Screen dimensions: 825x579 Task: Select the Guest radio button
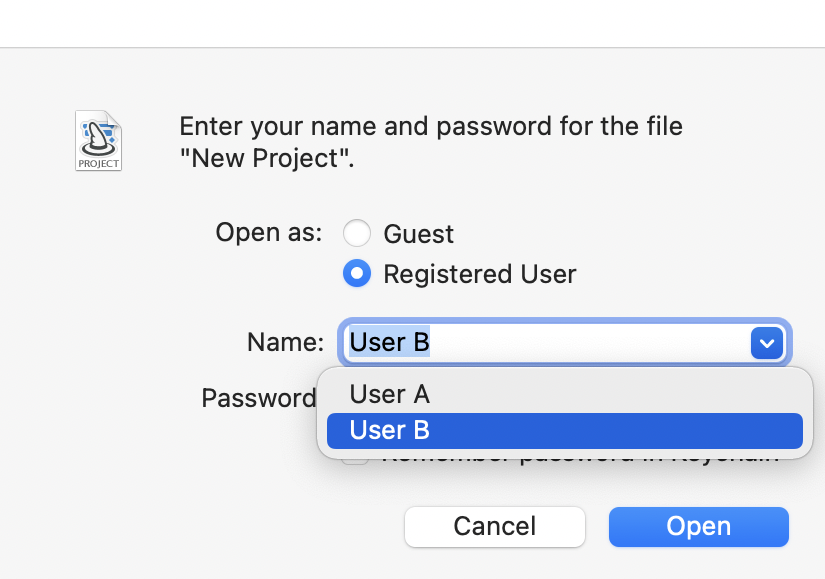[357, 233]
